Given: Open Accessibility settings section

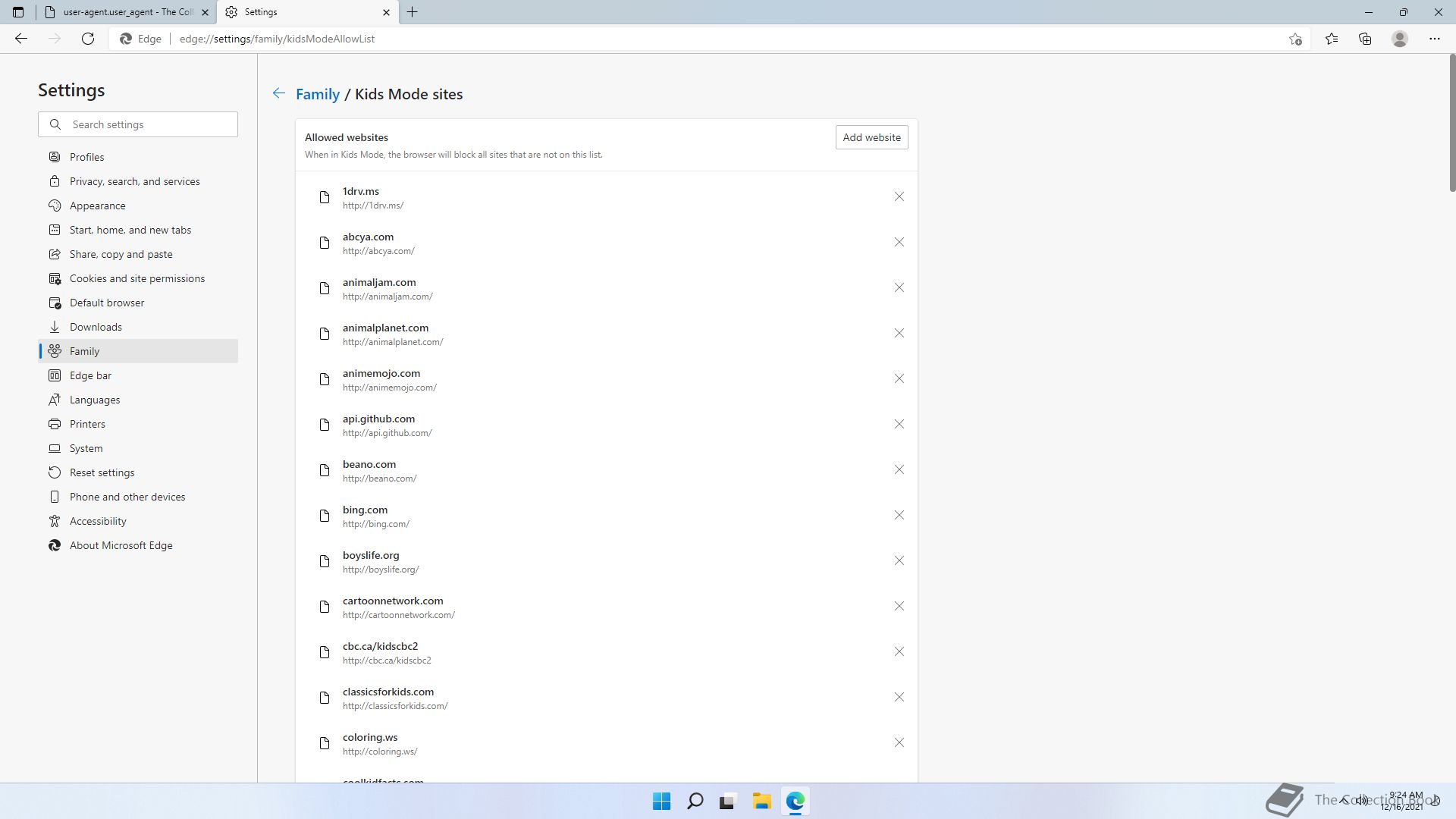Looking at the screenshot, I should (x=98, y=521).
